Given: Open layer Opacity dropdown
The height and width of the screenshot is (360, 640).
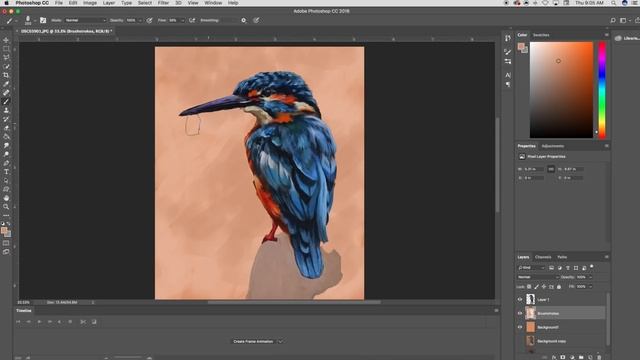Looking at the screenshot, I should [x=590, y=277].
